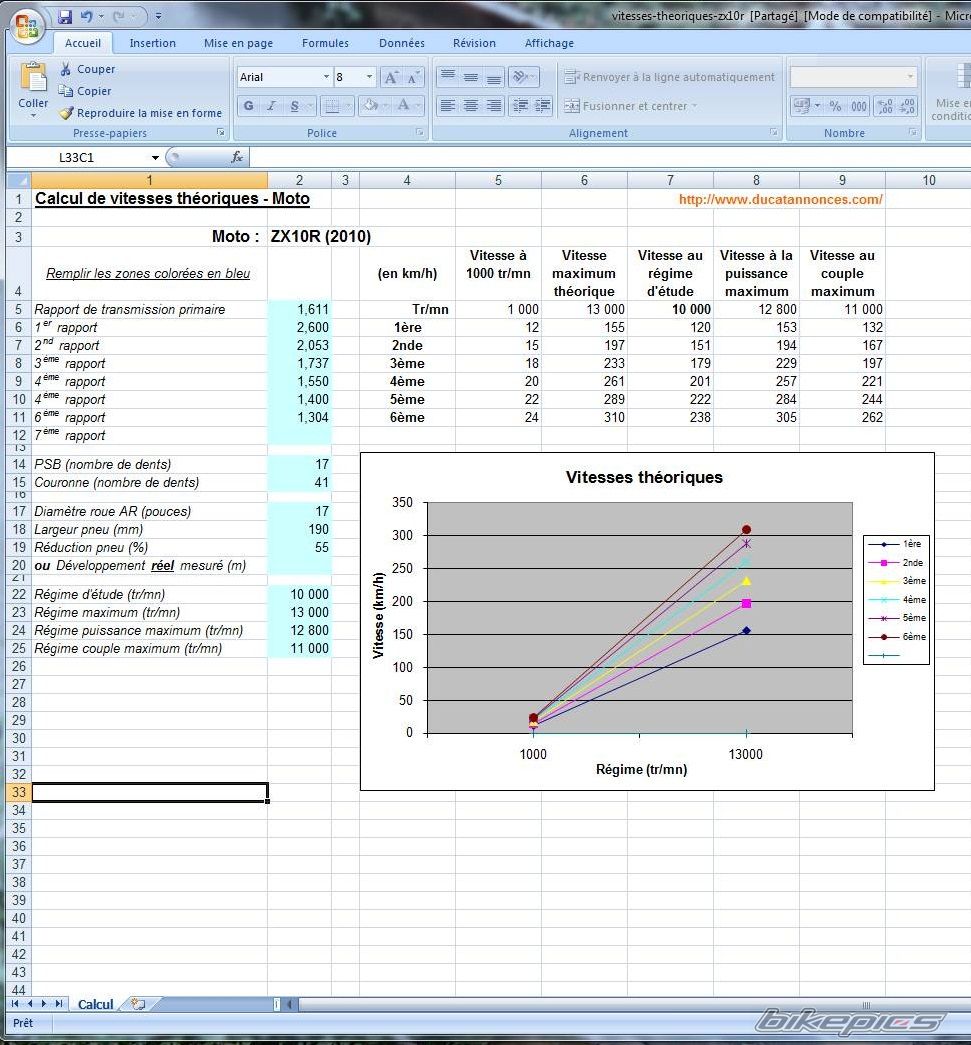Viewport: 971px width, 1045px height.
Task: Activate Reproduire la mise en forme painter
Action: (x=141, y=113)
